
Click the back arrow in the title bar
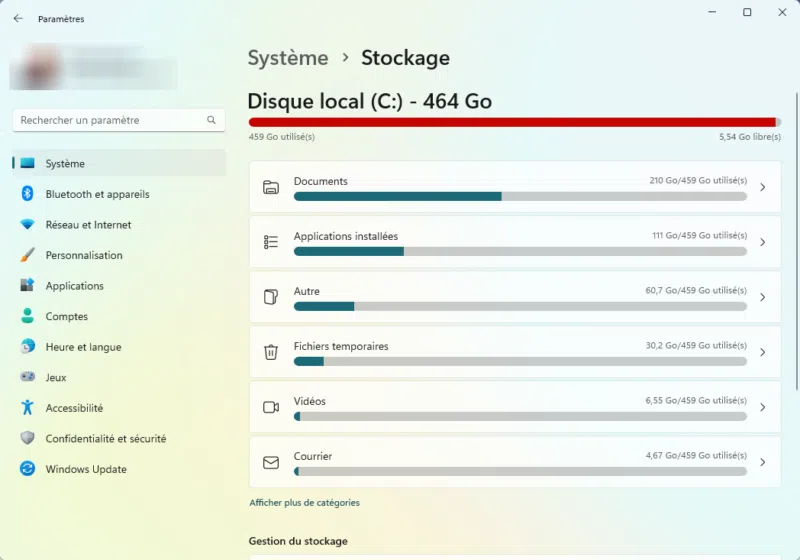18,18
